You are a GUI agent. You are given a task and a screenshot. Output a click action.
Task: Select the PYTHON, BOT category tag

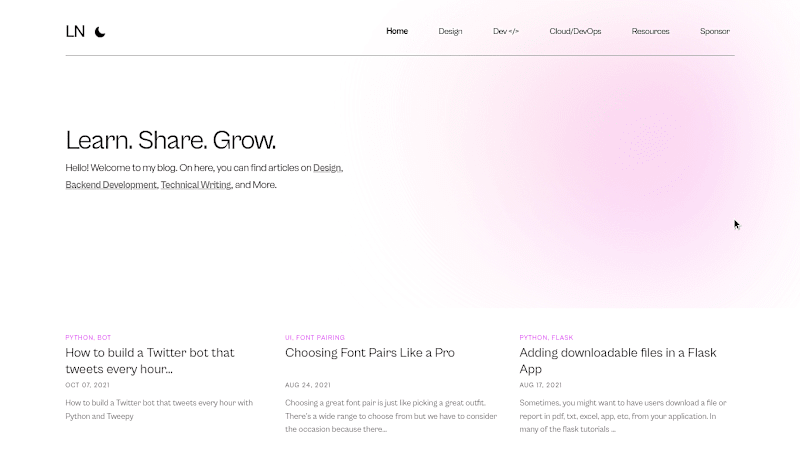click(x=88, y=337)
